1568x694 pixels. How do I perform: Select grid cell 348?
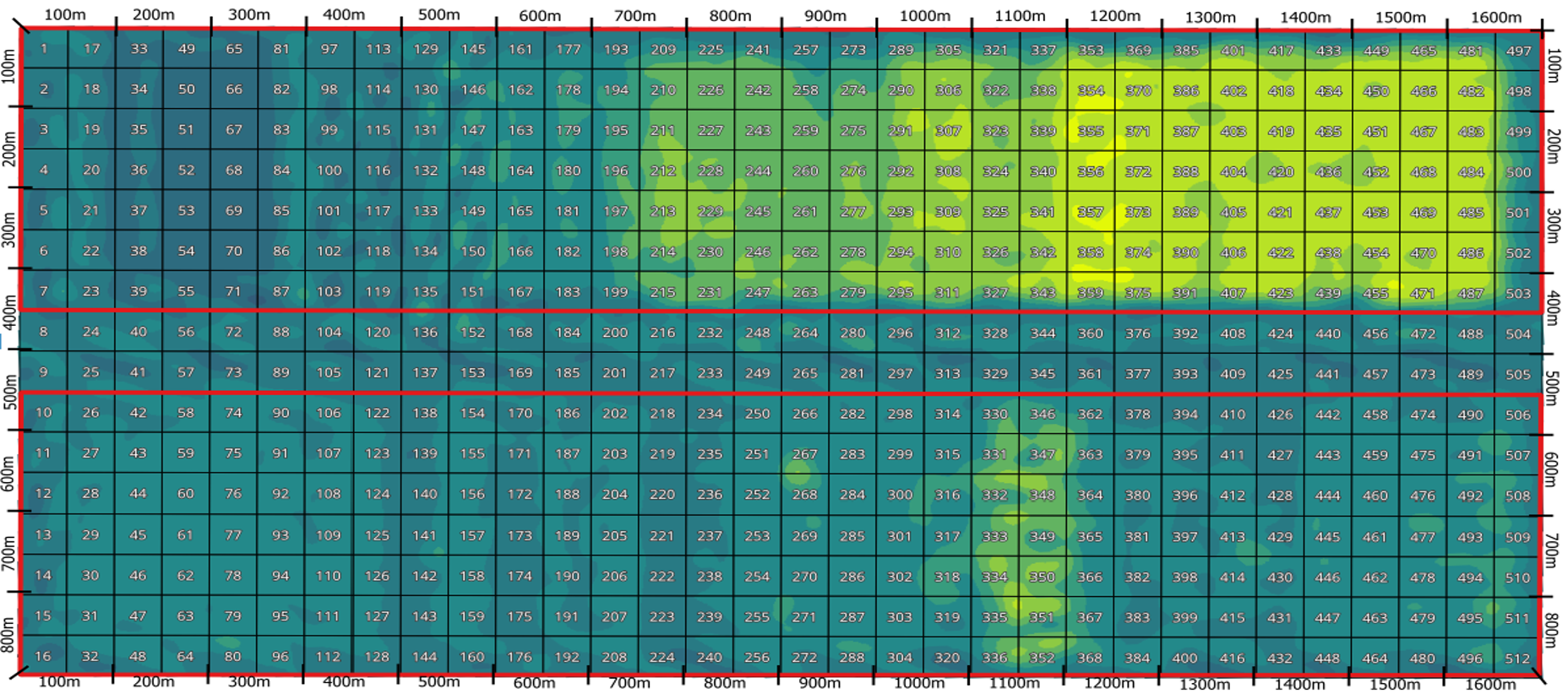1042,495
